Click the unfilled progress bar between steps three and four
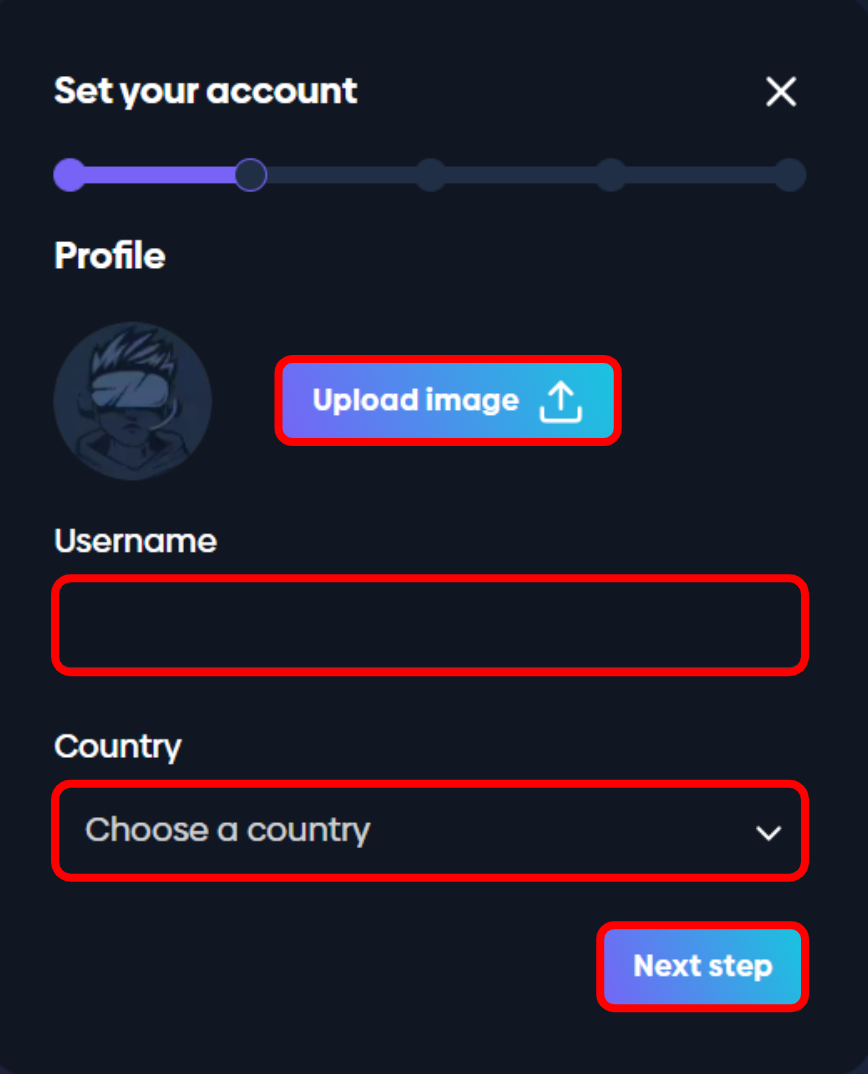868x1074 pixels. 520,175
